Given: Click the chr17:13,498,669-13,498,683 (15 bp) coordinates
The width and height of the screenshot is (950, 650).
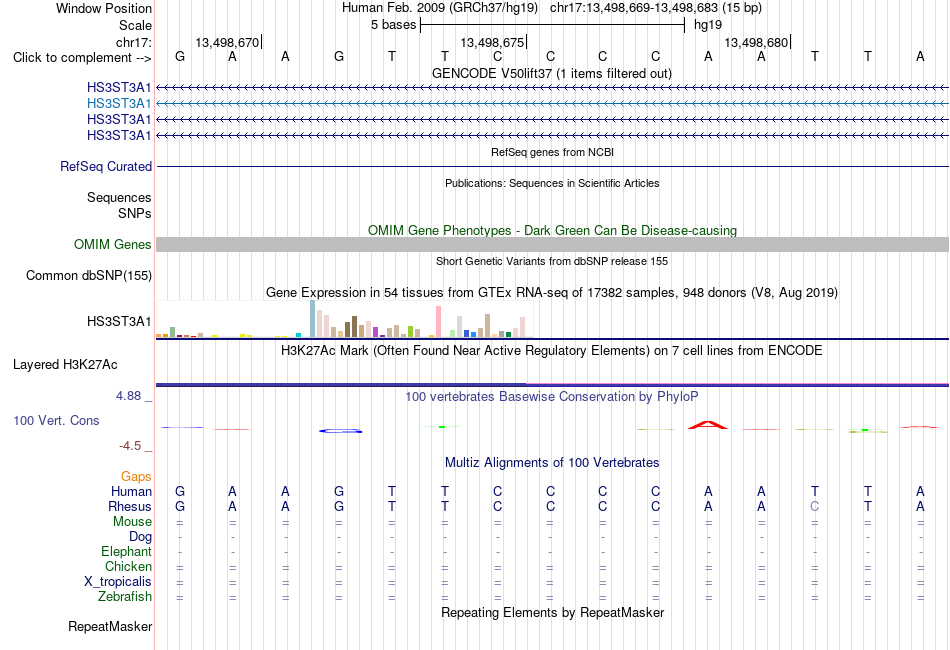Looking at the screenshot, I should [656, 8].
